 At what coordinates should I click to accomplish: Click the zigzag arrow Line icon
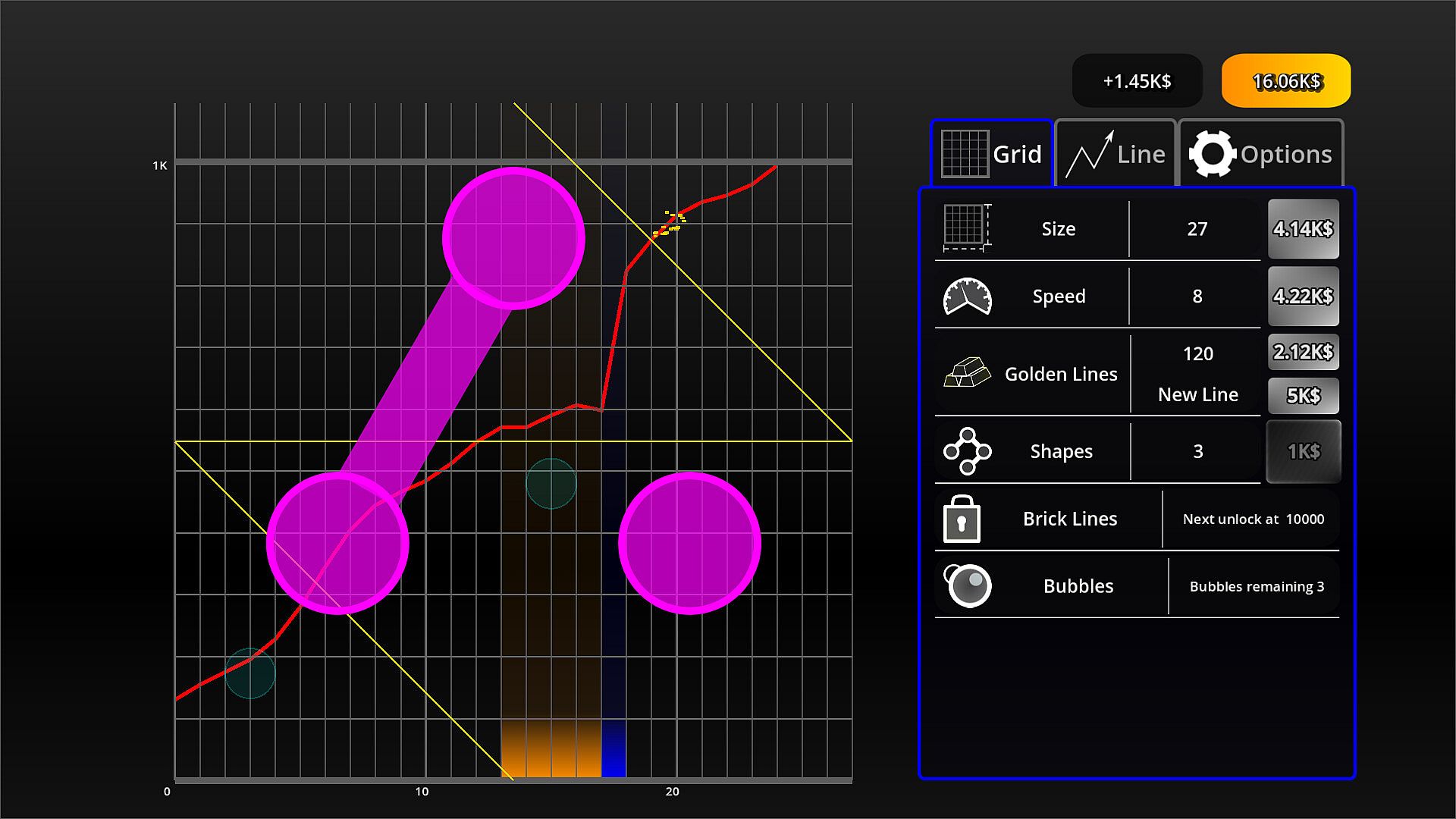pos(1090,155)
